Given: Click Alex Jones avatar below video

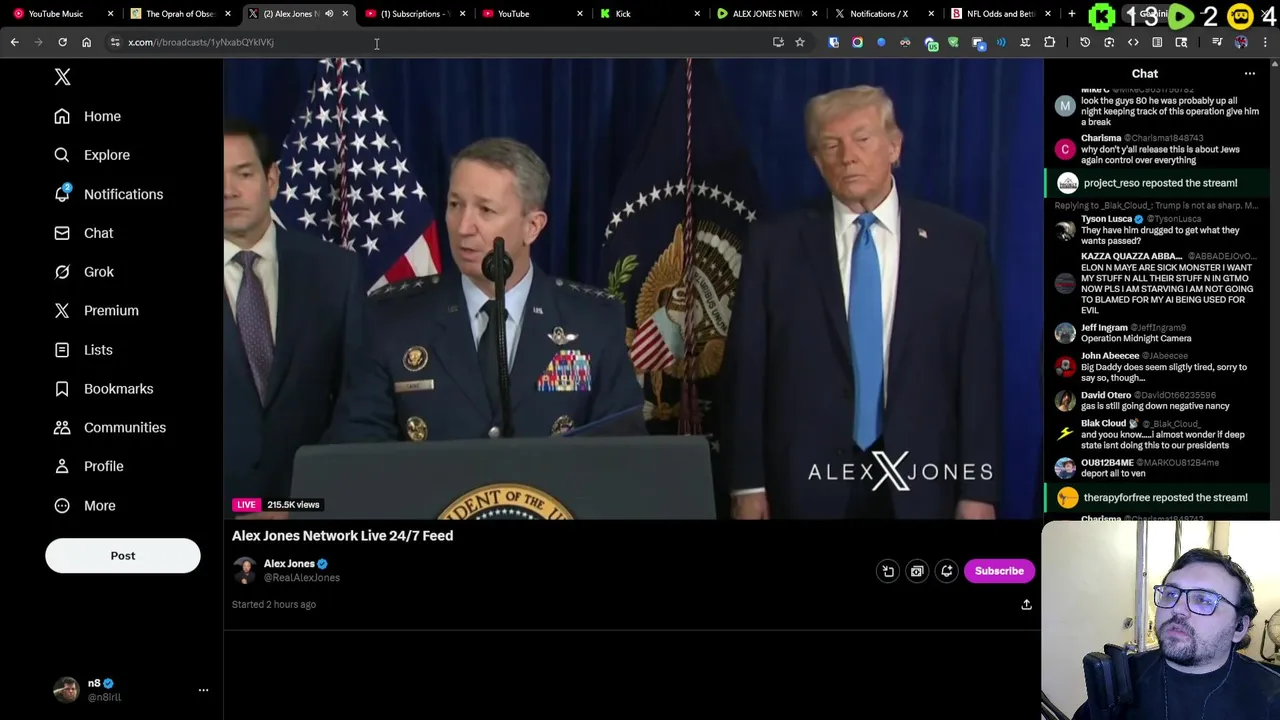Looking at the screenshot, I should pyautogui.click(x=245, y=571).
